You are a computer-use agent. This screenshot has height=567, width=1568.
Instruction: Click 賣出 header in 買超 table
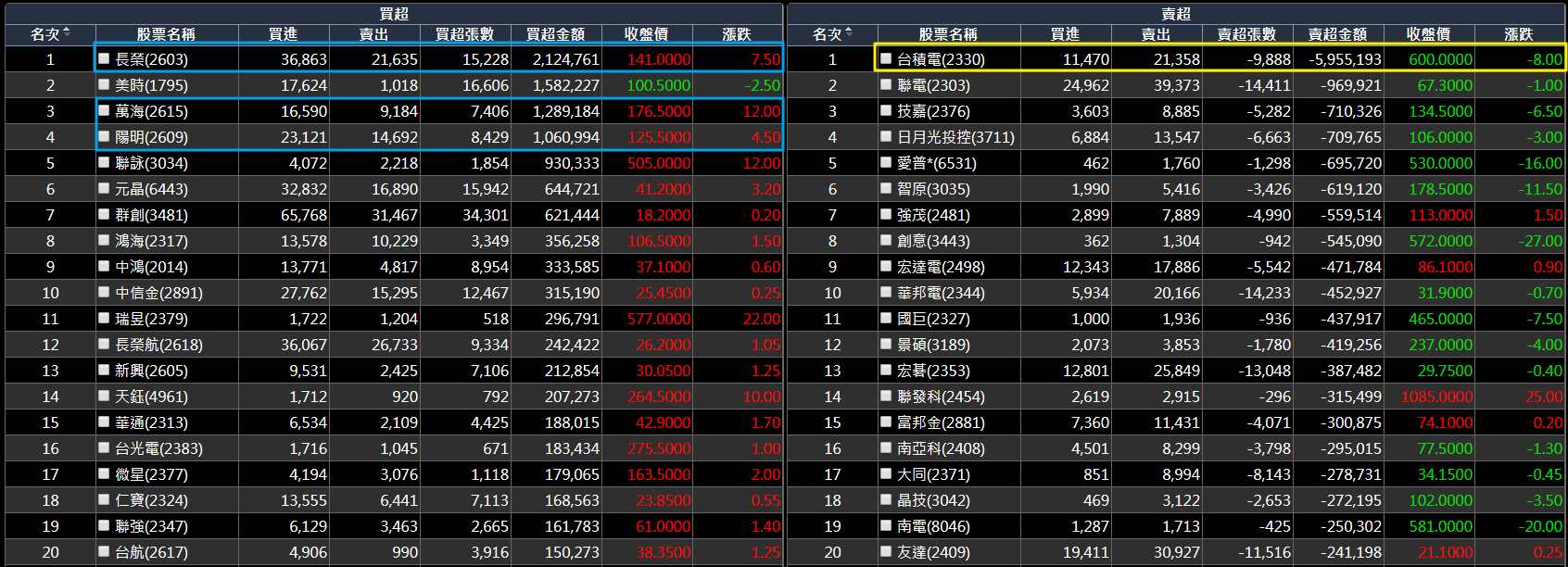click(373, 34)
